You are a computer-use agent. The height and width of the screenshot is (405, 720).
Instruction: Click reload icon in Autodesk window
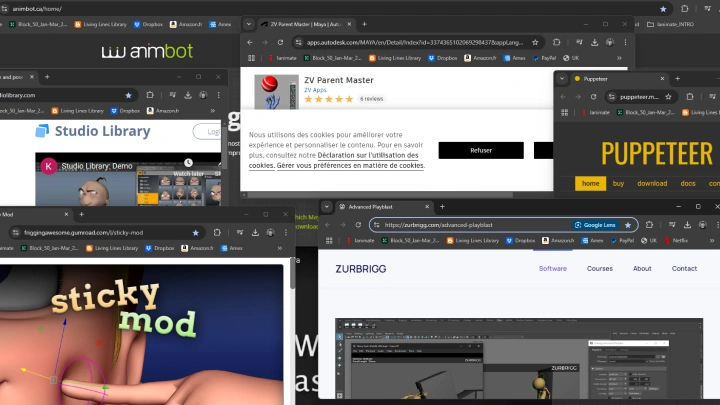click(x=280, y=42)
